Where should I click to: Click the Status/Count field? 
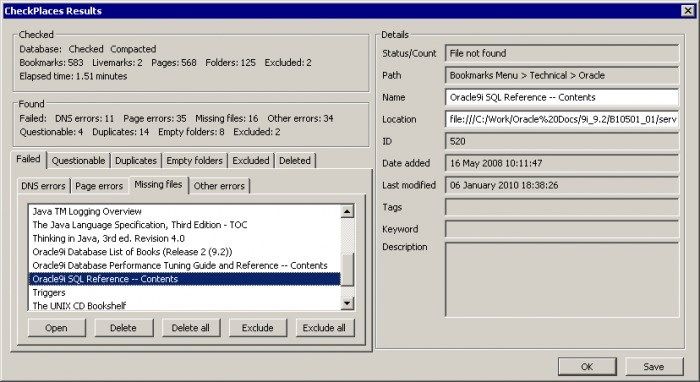coord(562,53)
